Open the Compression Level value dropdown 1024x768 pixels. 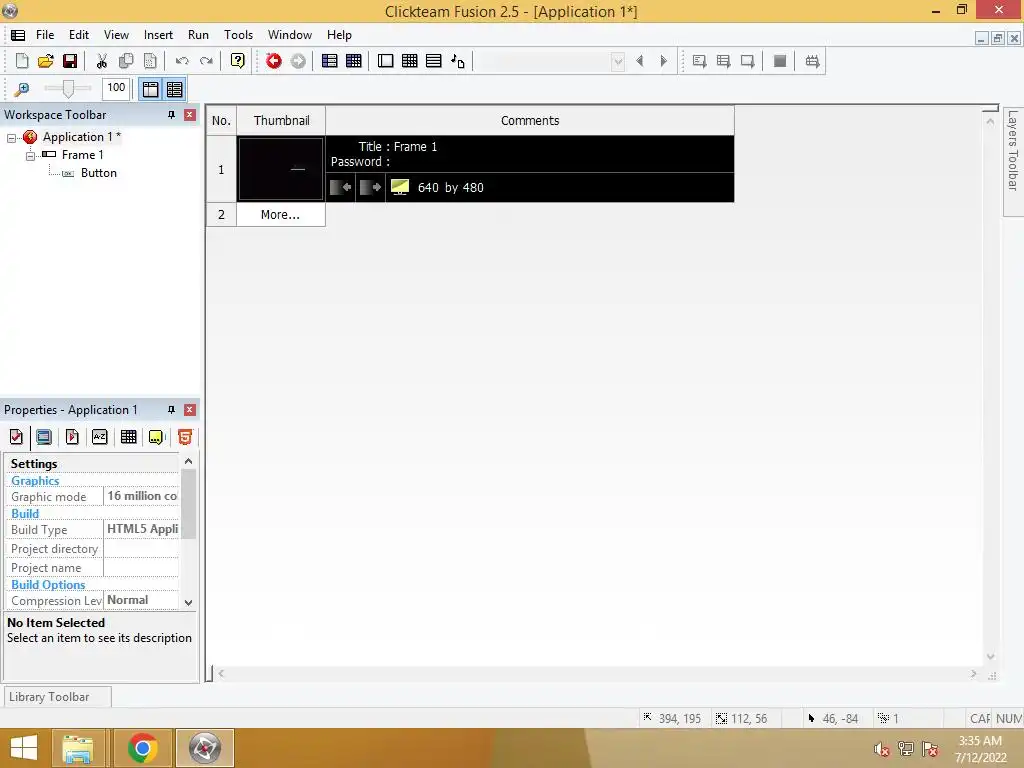[x=141, y=600]
